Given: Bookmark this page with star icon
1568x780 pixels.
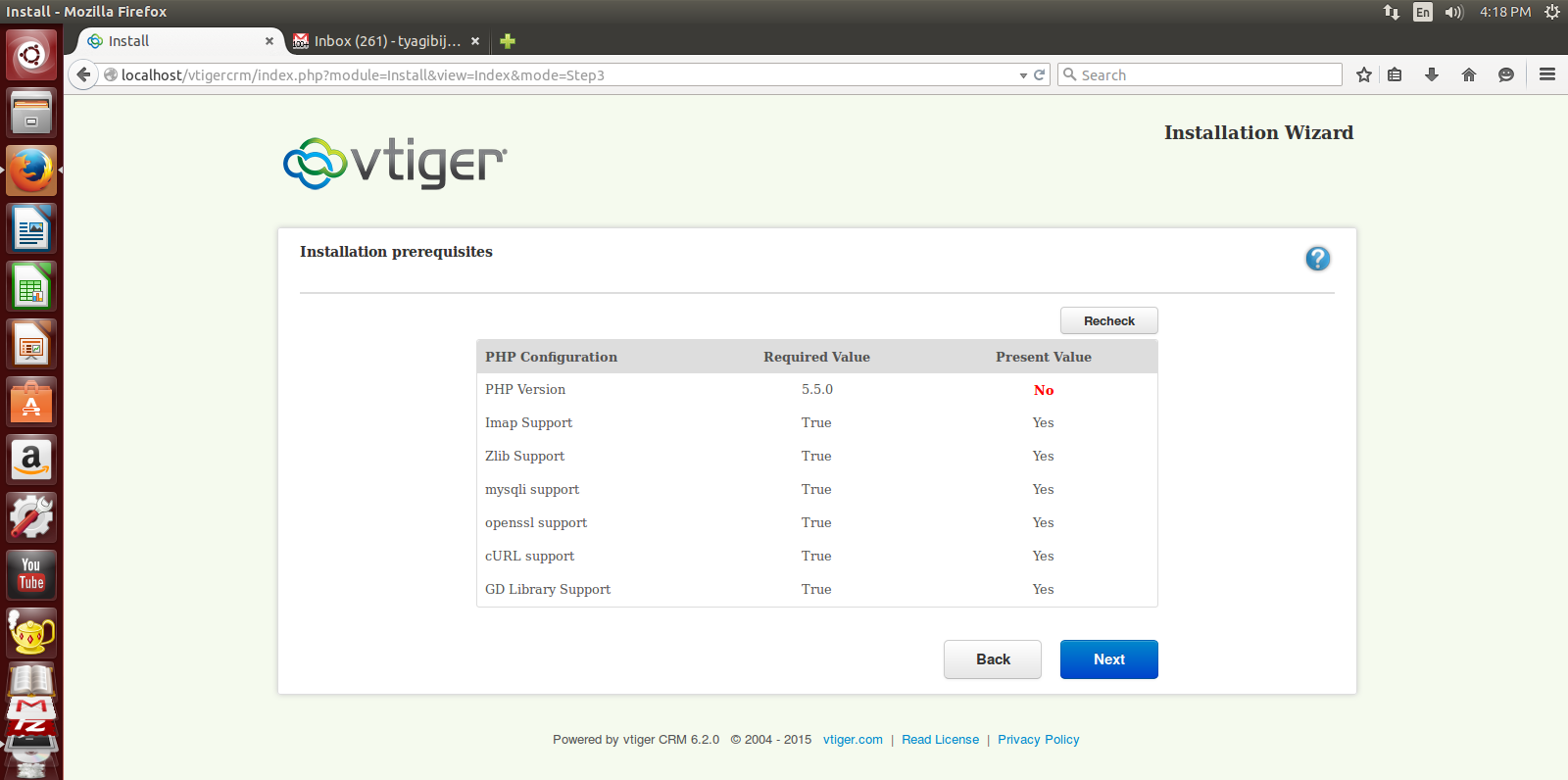Looking at the screenshot, I should tap(1364, 75).
